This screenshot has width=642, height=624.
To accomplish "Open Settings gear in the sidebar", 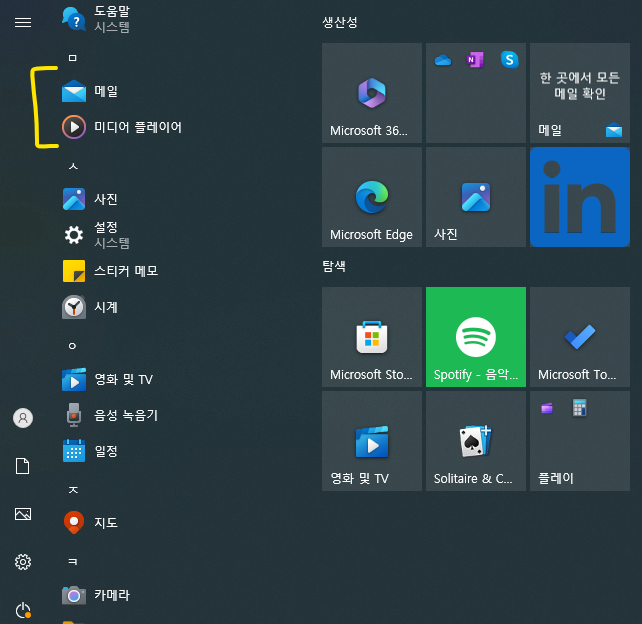I will click(x=23, y=562).
